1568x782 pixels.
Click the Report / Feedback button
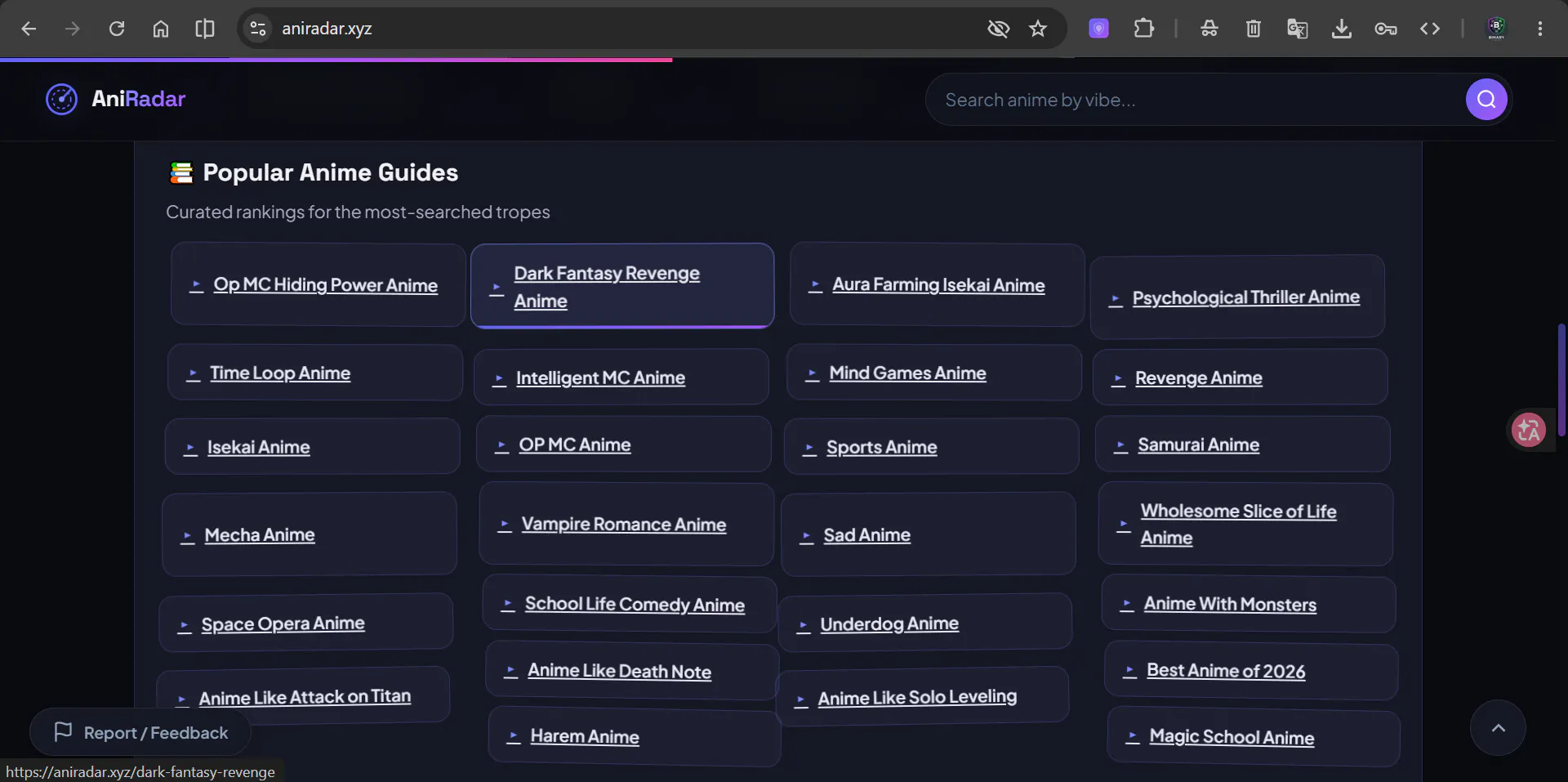point(140,732)
